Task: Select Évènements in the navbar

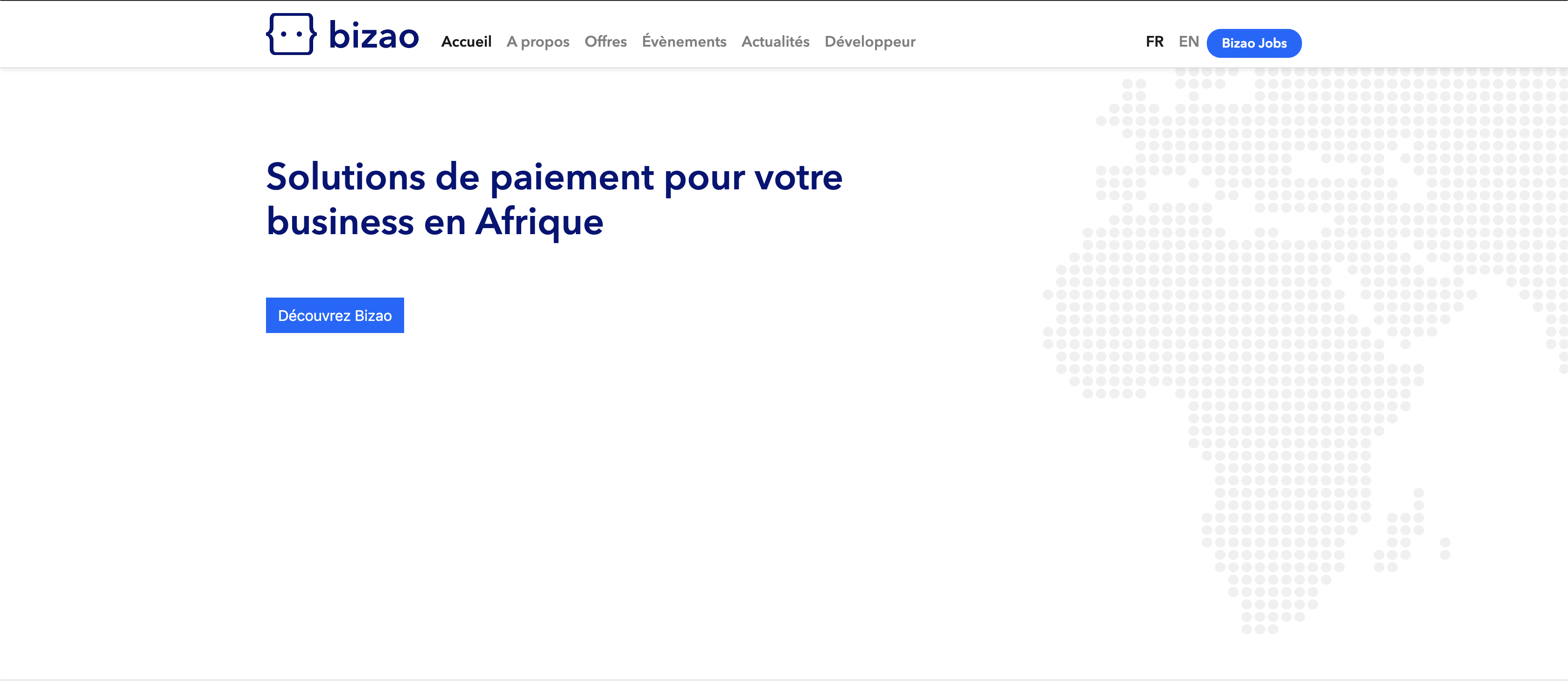Action: (x=684, y=42)
